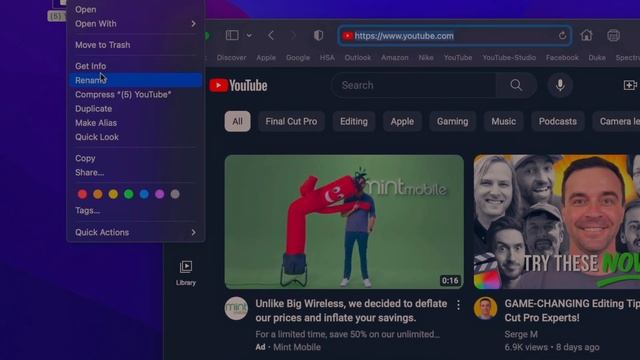This screenshot has width=640, height=360.
Task: Focus the YouTube Search field
Action: click(x=414, y=85)
